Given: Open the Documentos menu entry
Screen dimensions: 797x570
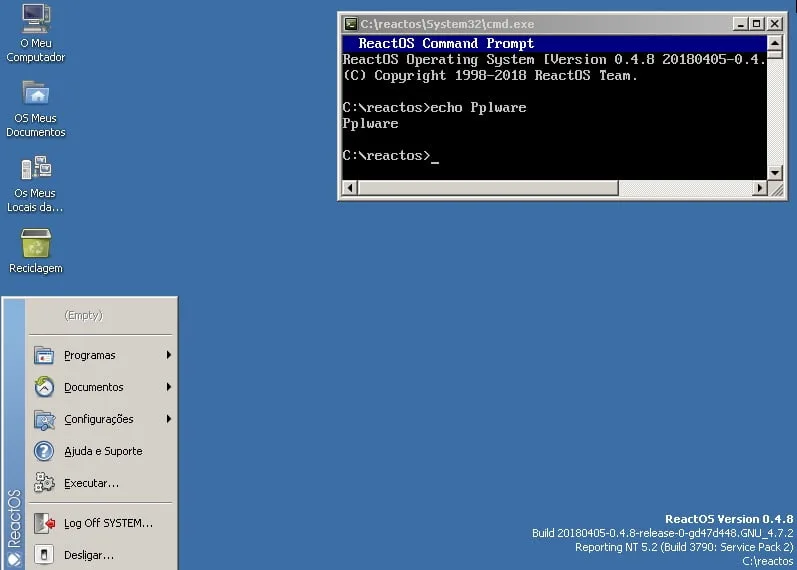Looking at the screenshot, I should 101,387.
